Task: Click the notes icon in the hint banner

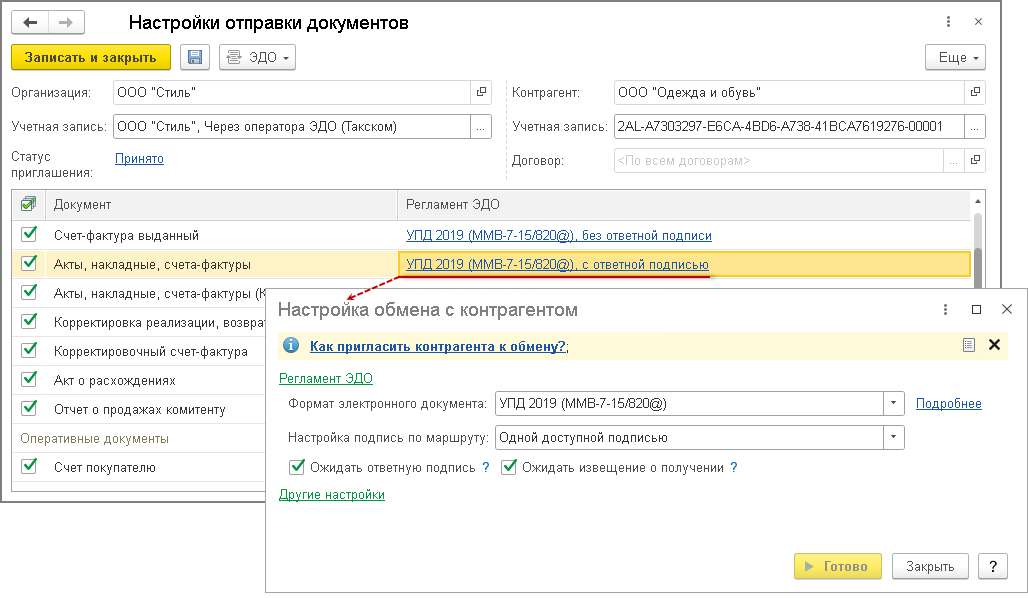Action: click(x=968, y=345)
